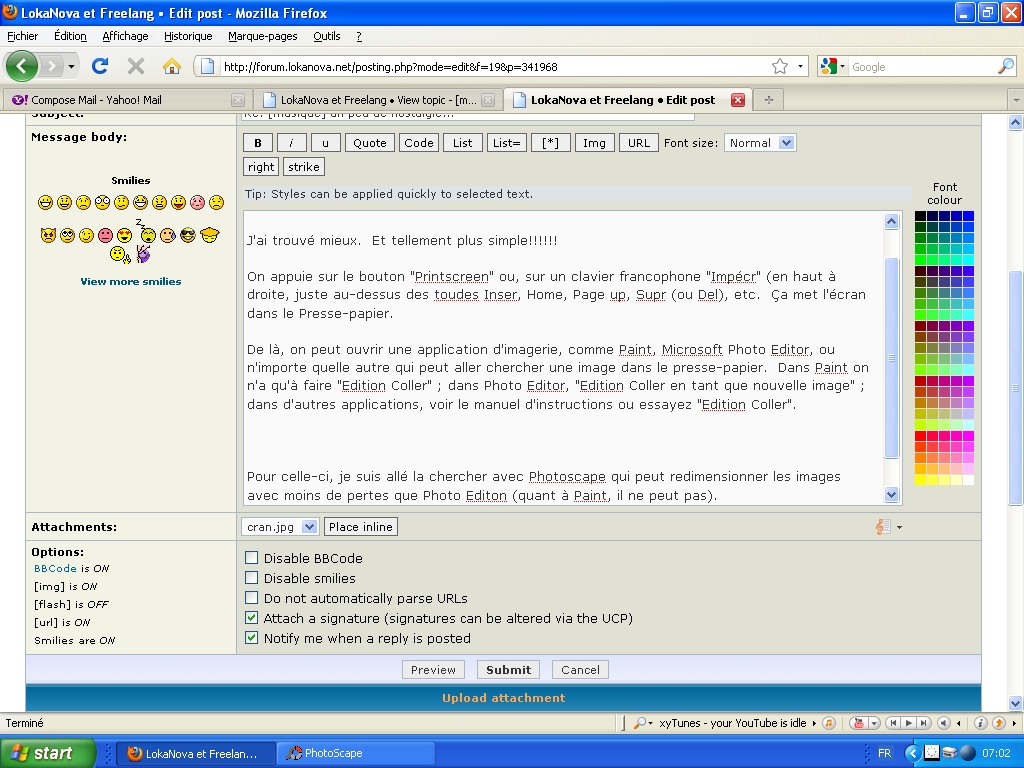Pick the white font colour swatch
1024x768 pixels.
tap(968, 480)
